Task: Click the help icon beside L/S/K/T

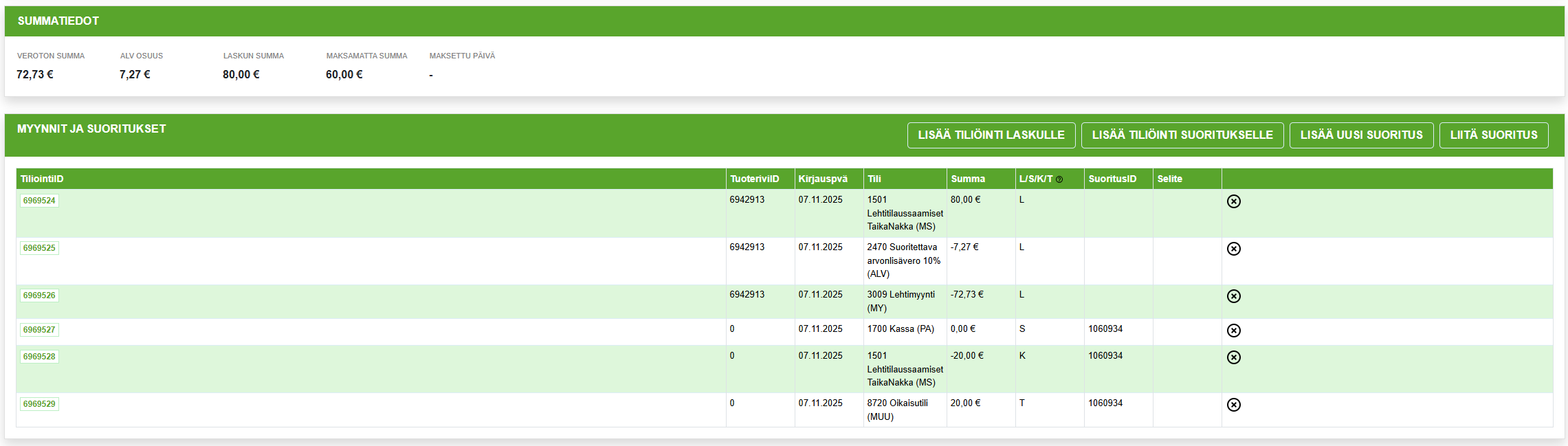Action: 1059,179
